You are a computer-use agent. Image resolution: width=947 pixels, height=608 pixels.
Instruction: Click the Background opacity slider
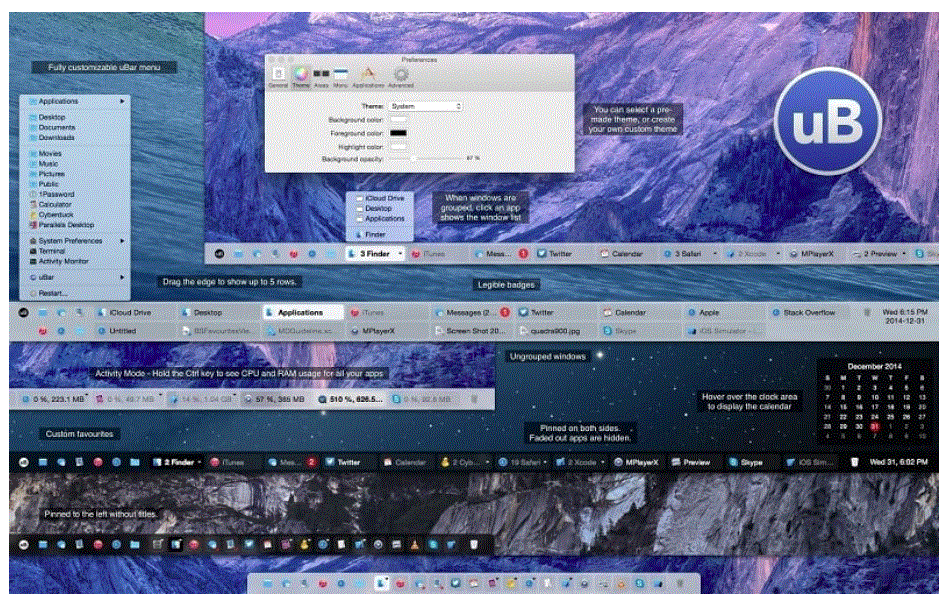tap(426, 159)
